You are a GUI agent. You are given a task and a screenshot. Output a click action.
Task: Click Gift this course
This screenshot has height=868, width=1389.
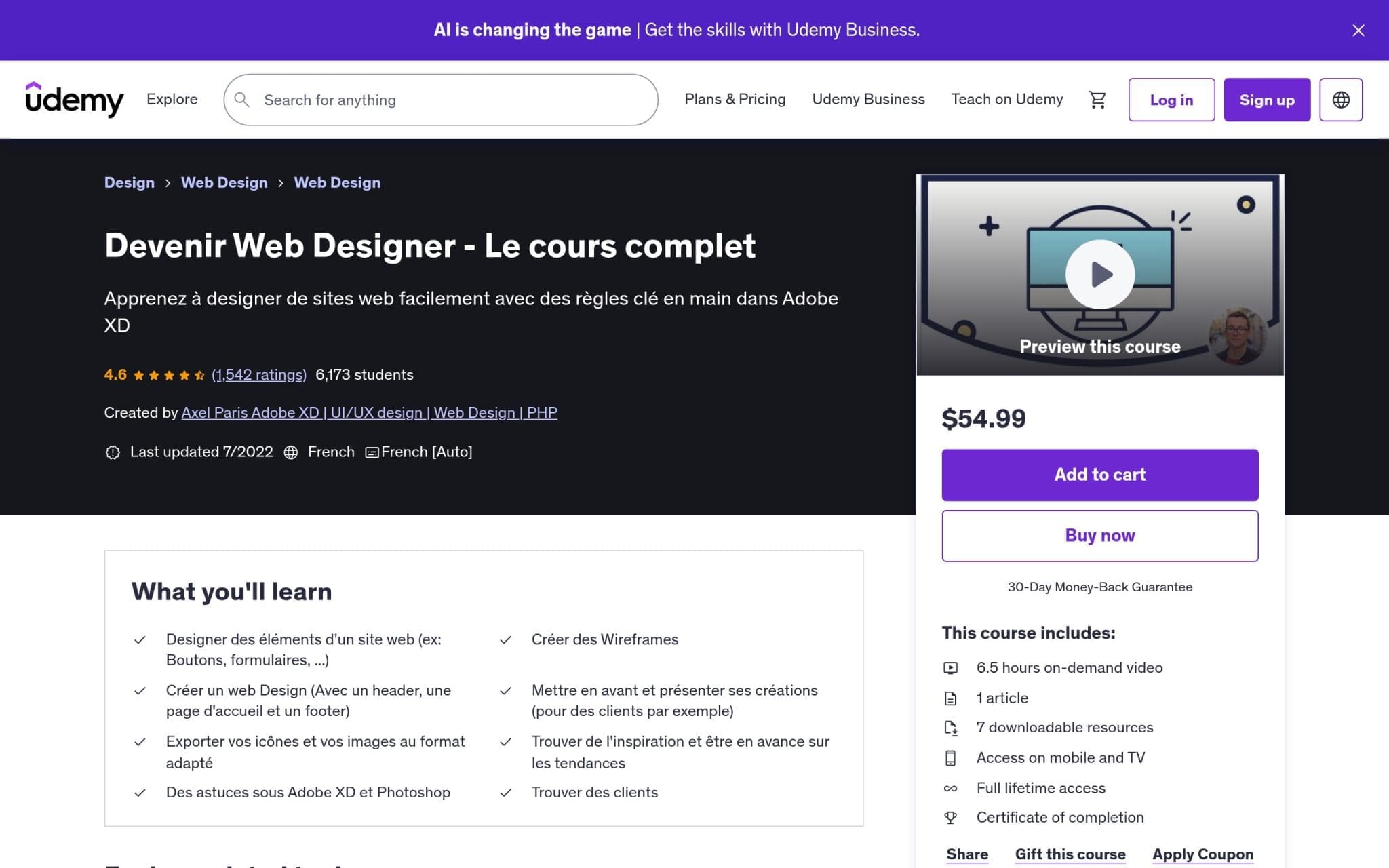click(x=1070, y=854)
